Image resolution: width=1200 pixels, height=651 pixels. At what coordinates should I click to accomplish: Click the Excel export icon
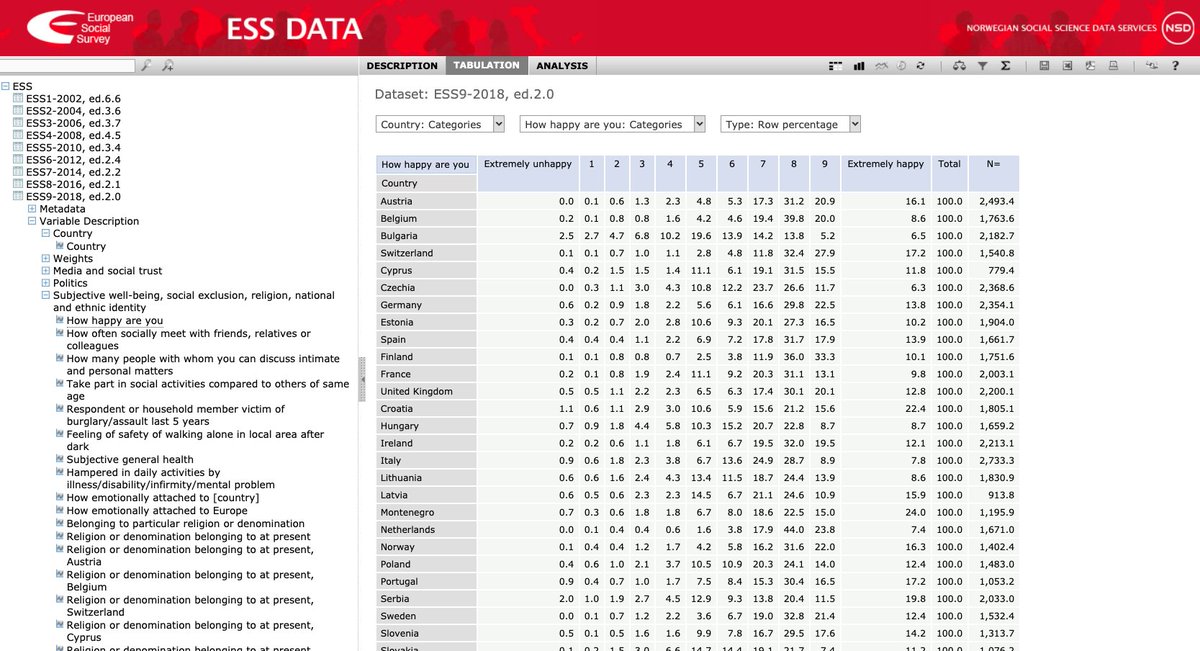pyautogui.click(x=1067, y=66)
